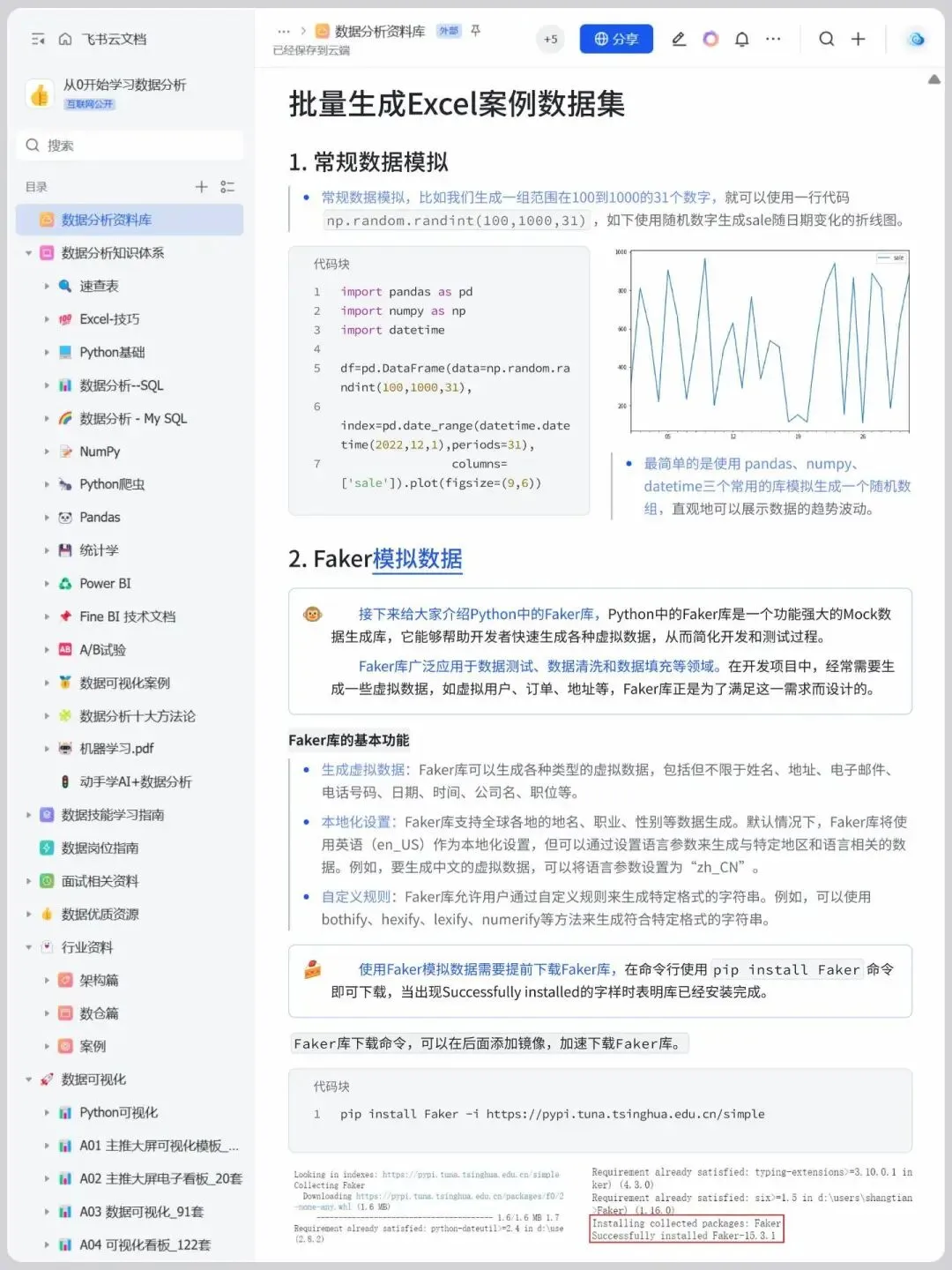Viewport: 952px width, 1270px height.
Task: Switch to edit mode with the pencil icon
Action: tap(679, 39)
